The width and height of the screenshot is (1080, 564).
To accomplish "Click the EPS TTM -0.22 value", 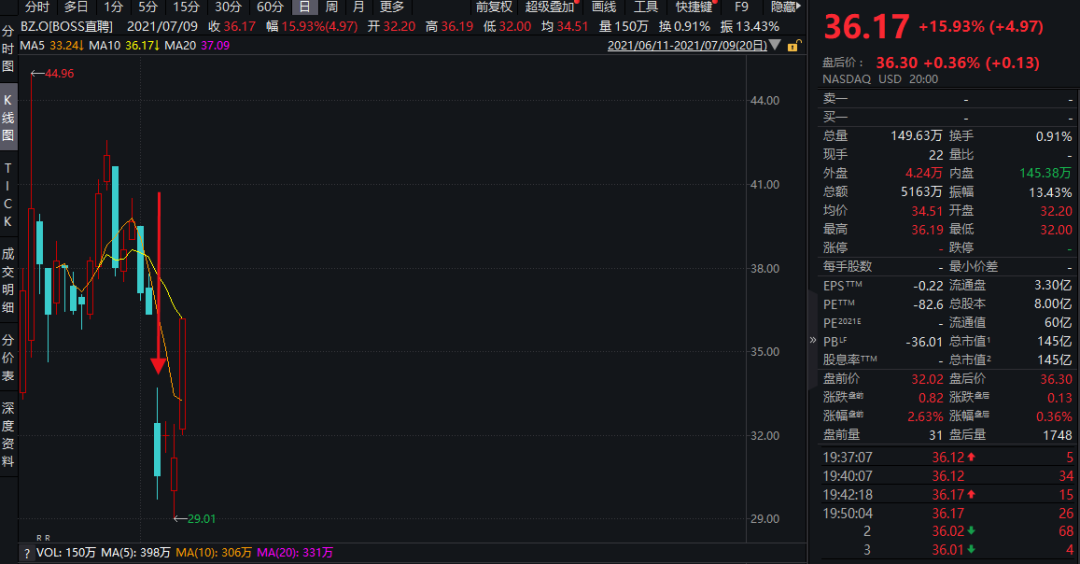I will click(928, 285).
